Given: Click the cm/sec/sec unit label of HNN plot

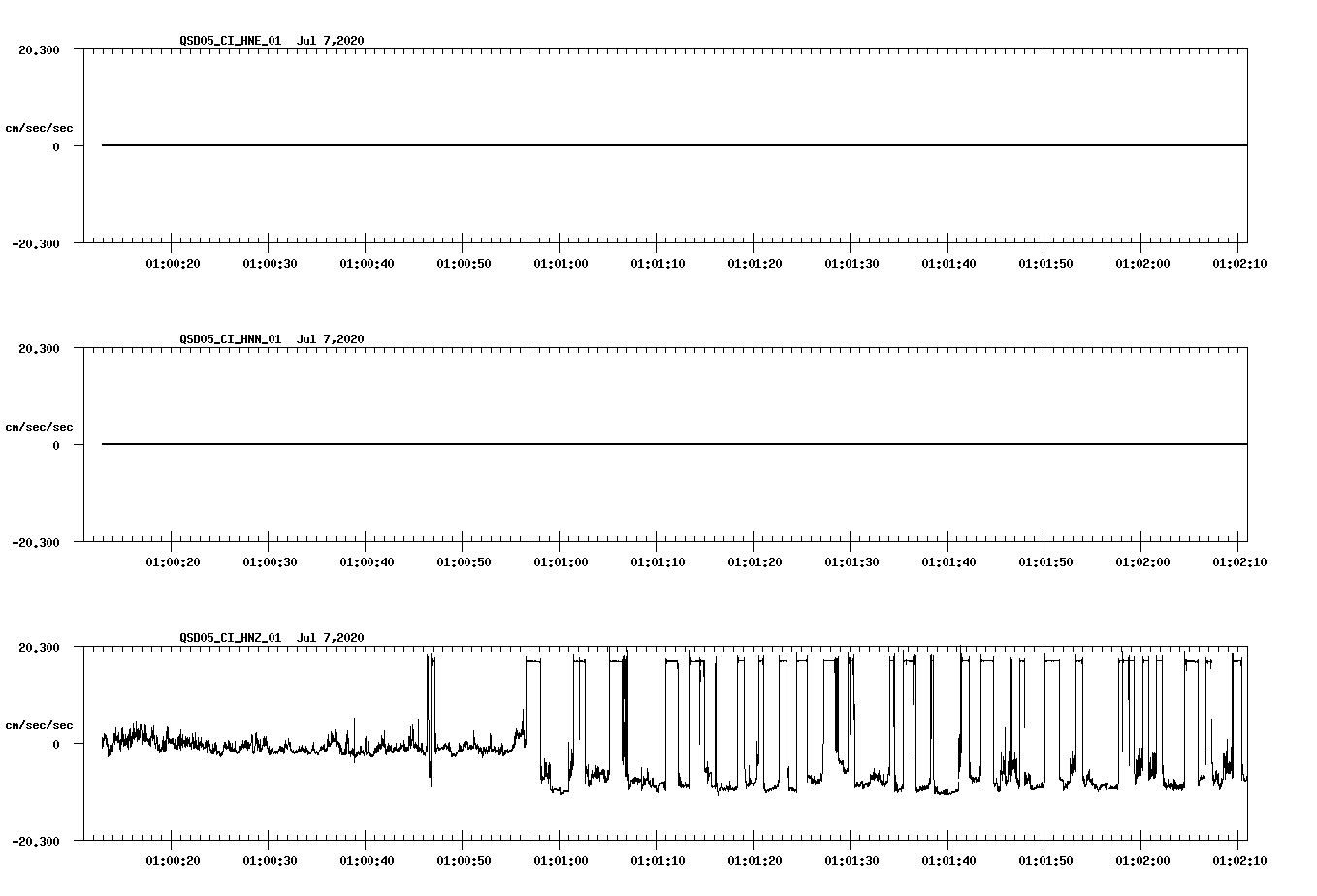Looking at the screenshot, I should point(39,427).
